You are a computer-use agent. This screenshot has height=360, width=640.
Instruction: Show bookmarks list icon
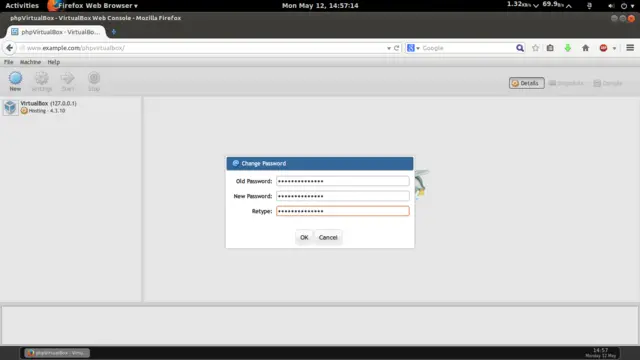tap(550, 48)
